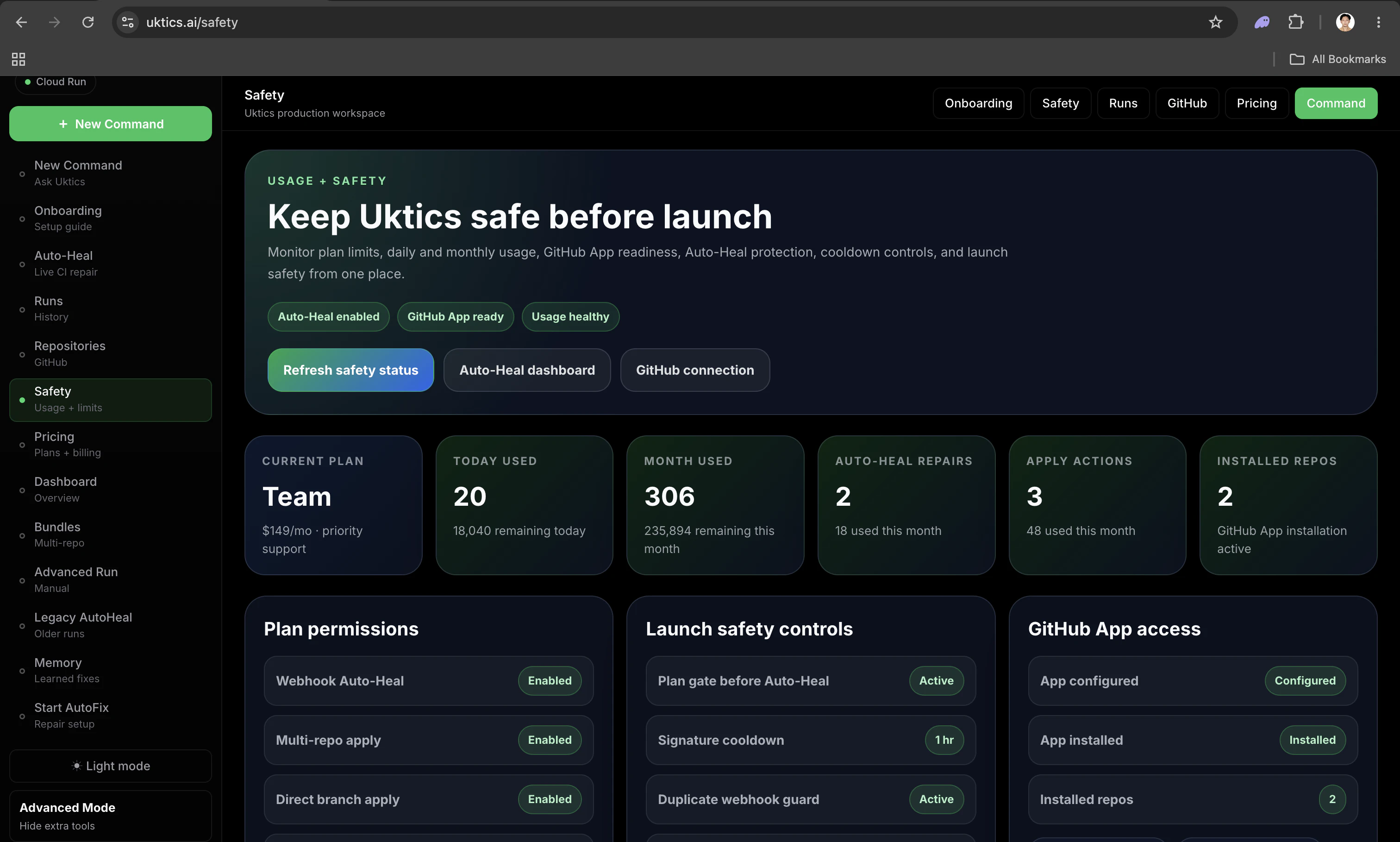Click the Today Used 20 card
Viewport: 1400px width, 842px height.
pos(524,505)
